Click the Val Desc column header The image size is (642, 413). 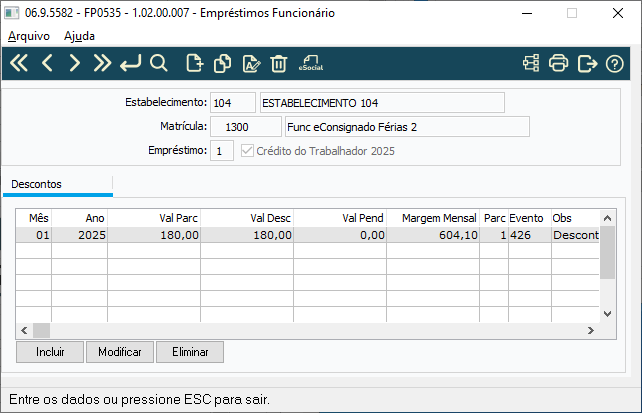point(247,218)
